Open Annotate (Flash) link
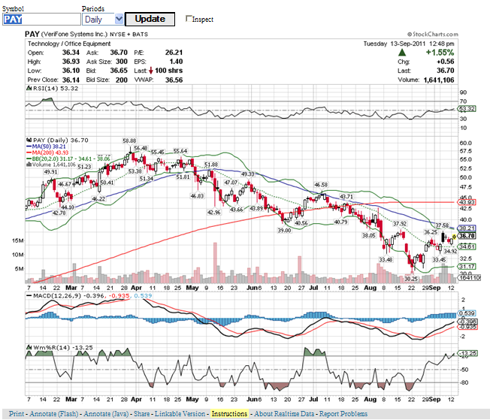The image size is (490, 420). point(54,414)
